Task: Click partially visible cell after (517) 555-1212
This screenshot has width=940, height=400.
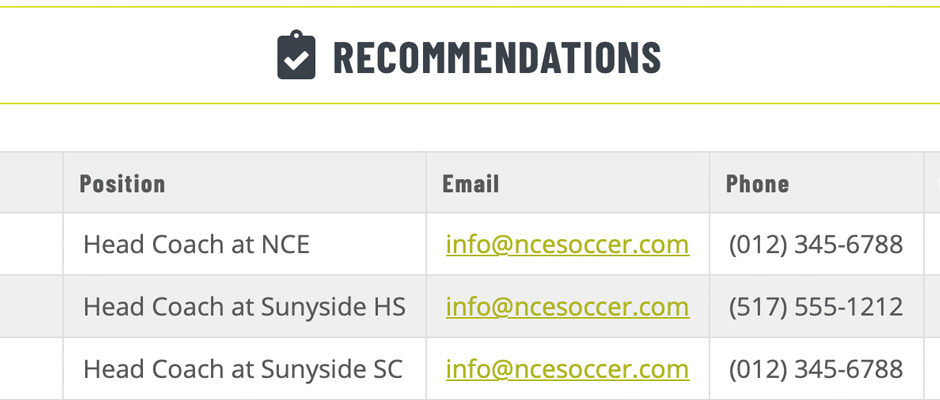Action: [x=932, y=306]
